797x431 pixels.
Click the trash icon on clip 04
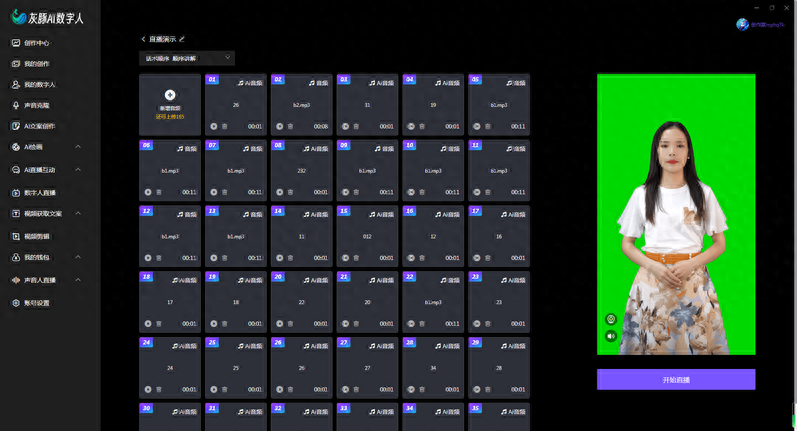pos(422,127)
